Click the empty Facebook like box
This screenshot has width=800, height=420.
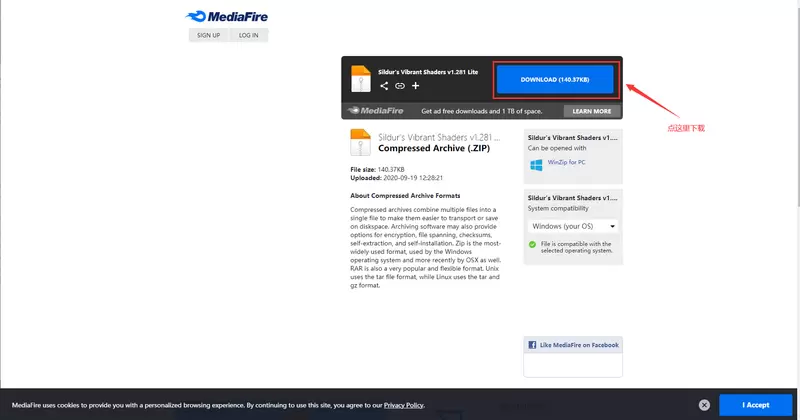coord(573,365)
